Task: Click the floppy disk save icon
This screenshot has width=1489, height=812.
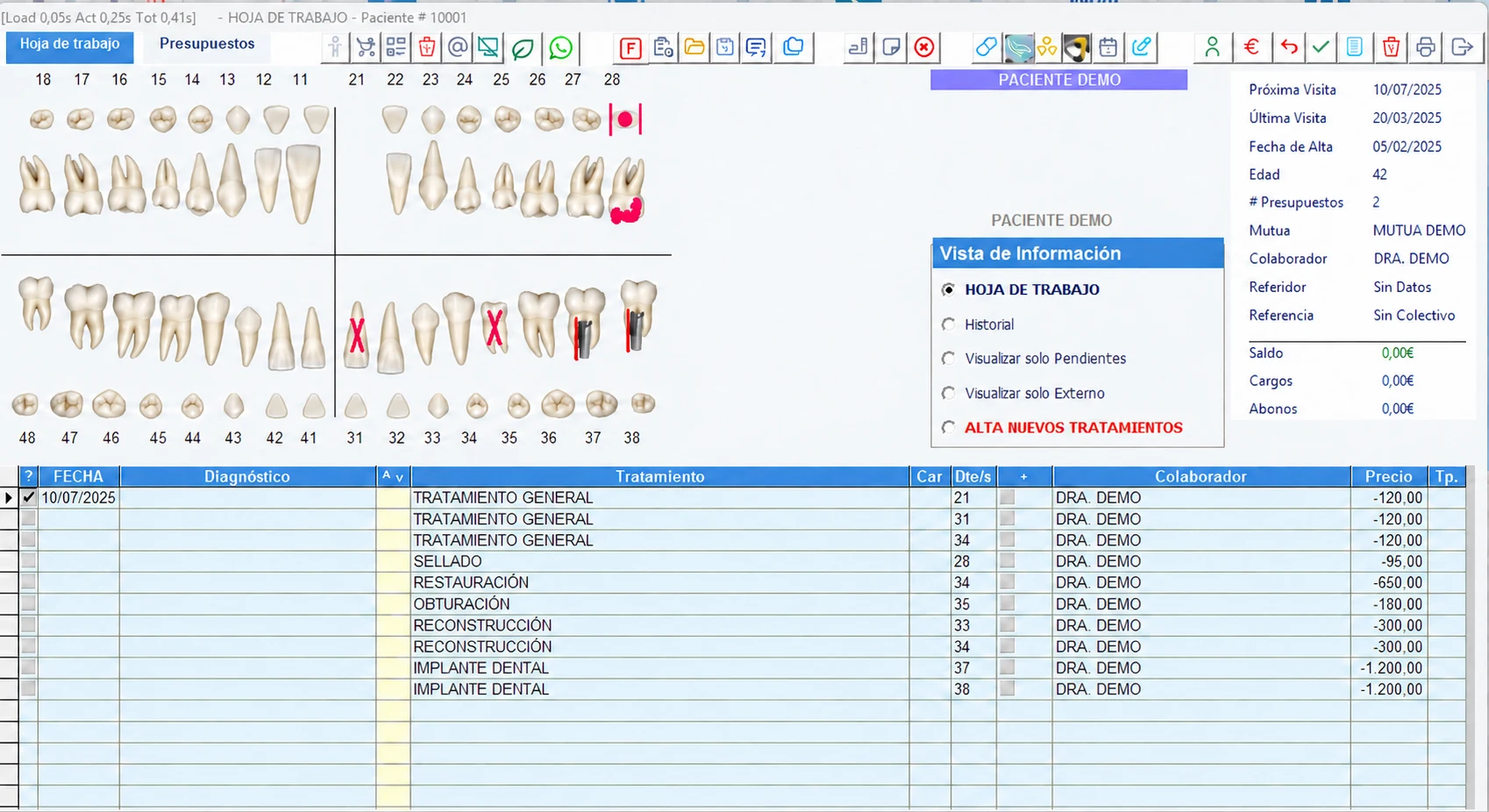Action: tap(725, 47)
